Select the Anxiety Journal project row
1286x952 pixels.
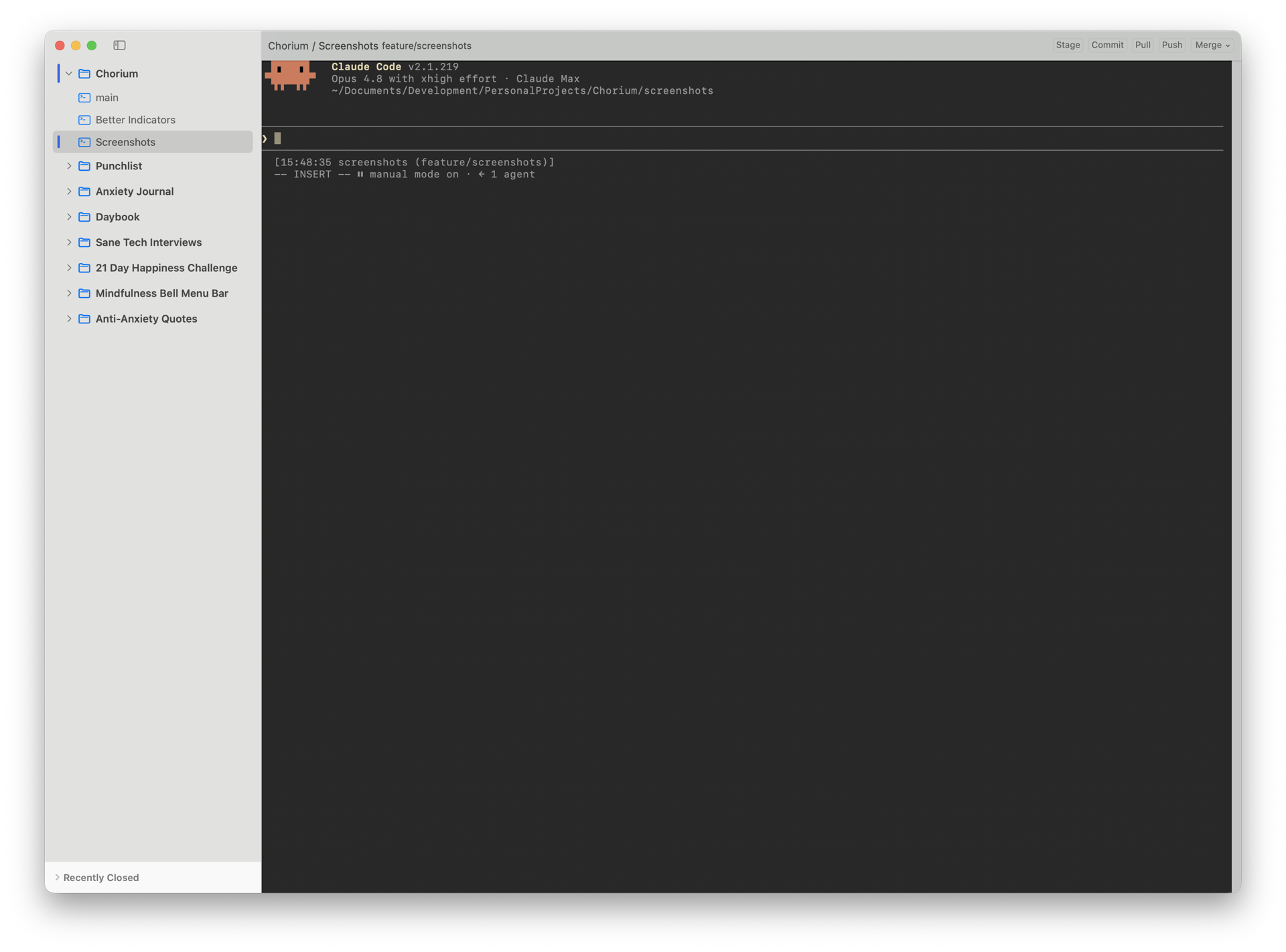(x=153, y=191)
